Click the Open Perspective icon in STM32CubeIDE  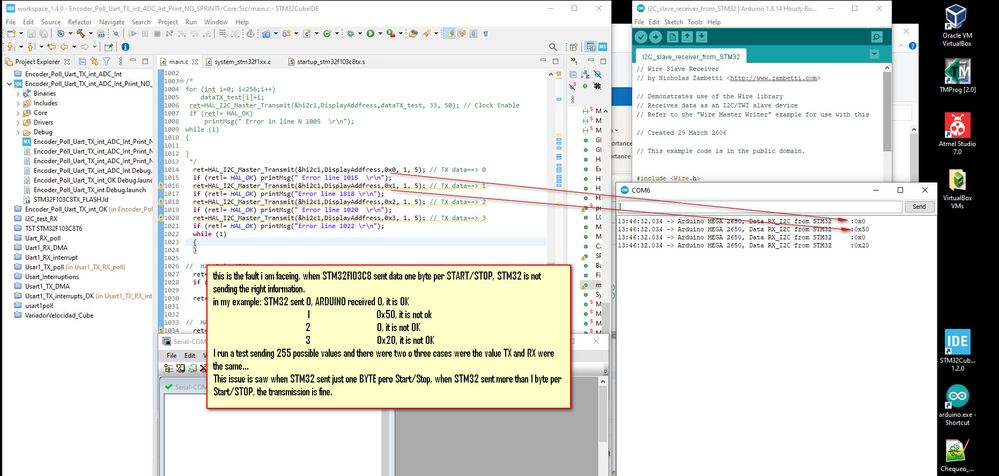(573, 47)
